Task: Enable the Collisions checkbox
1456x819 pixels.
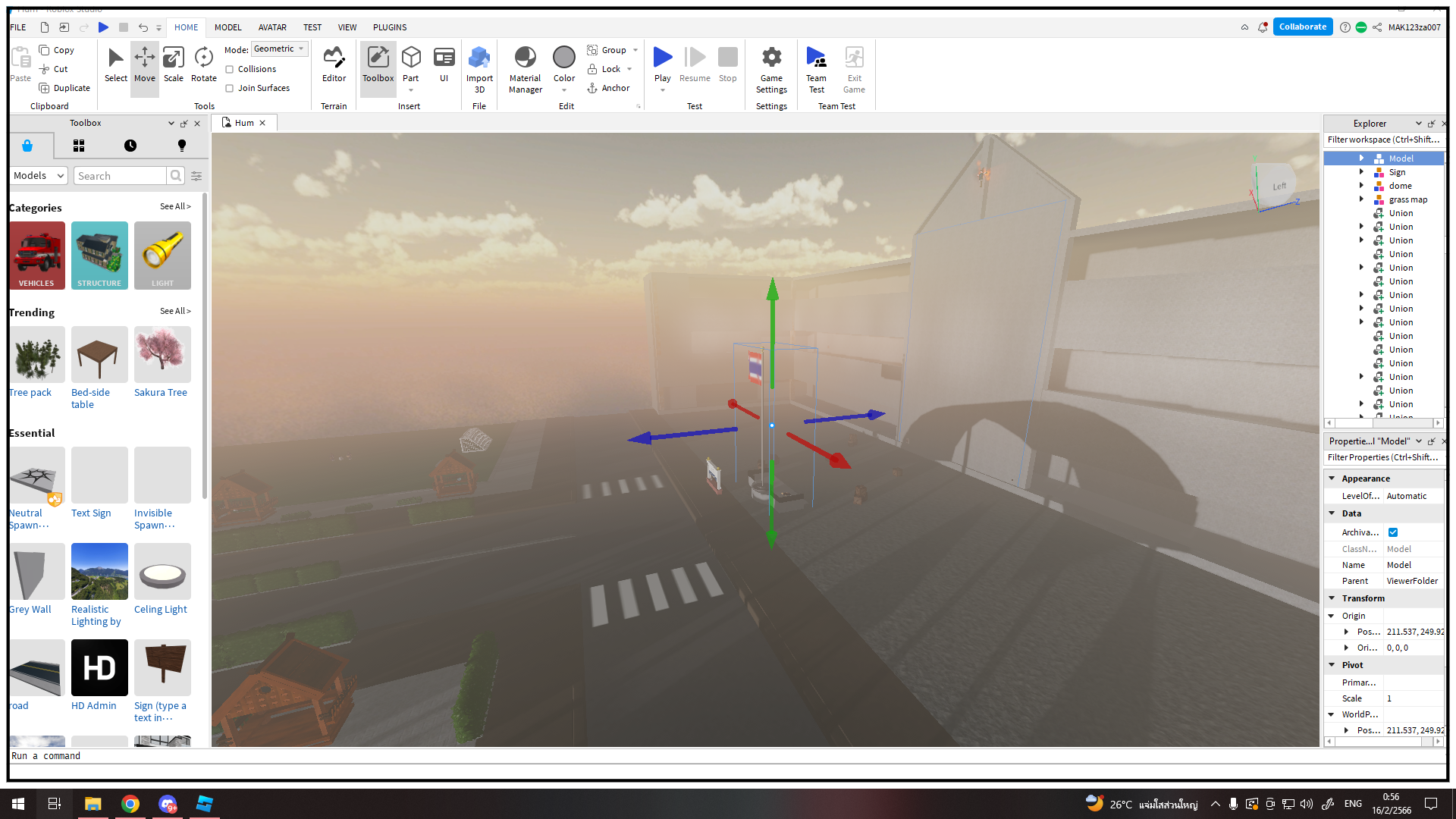Action: (x=229, y=69)
